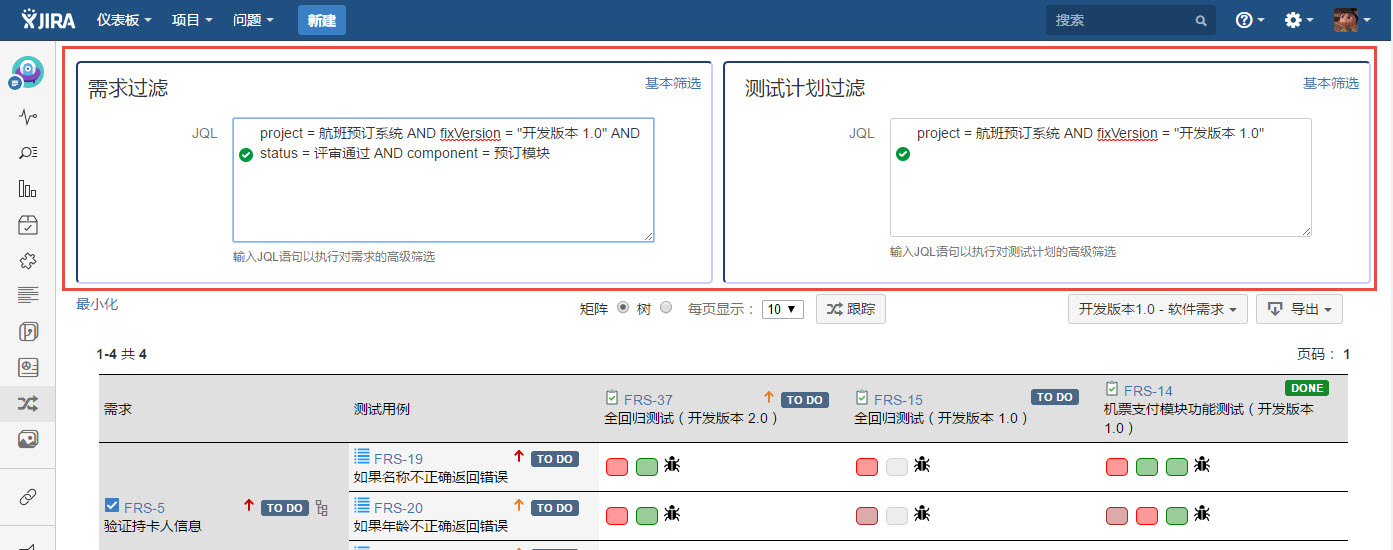
Task: Click the '1-4 共 4' result count text
Action: click(x=122, y=354)
